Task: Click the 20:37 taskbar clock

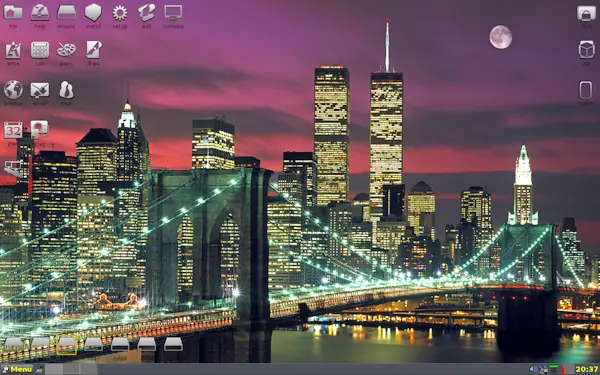Action: [587, 369]
